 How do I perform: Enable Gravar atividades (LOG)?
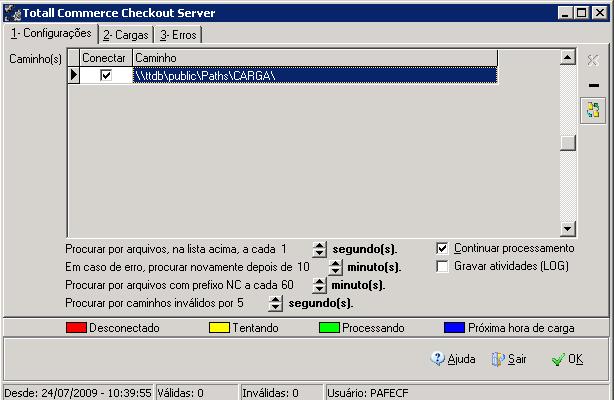[443, 267]
